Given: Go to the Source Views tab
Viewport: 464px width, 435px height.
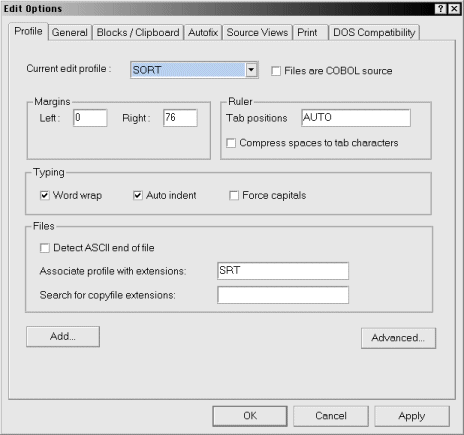Looking at the screenshot, I should (257, 32).
